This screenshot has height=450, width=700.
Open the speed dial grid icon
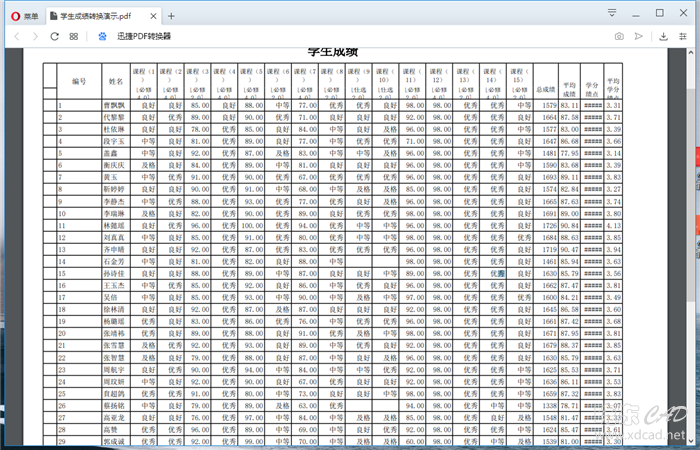click(74, 36)
